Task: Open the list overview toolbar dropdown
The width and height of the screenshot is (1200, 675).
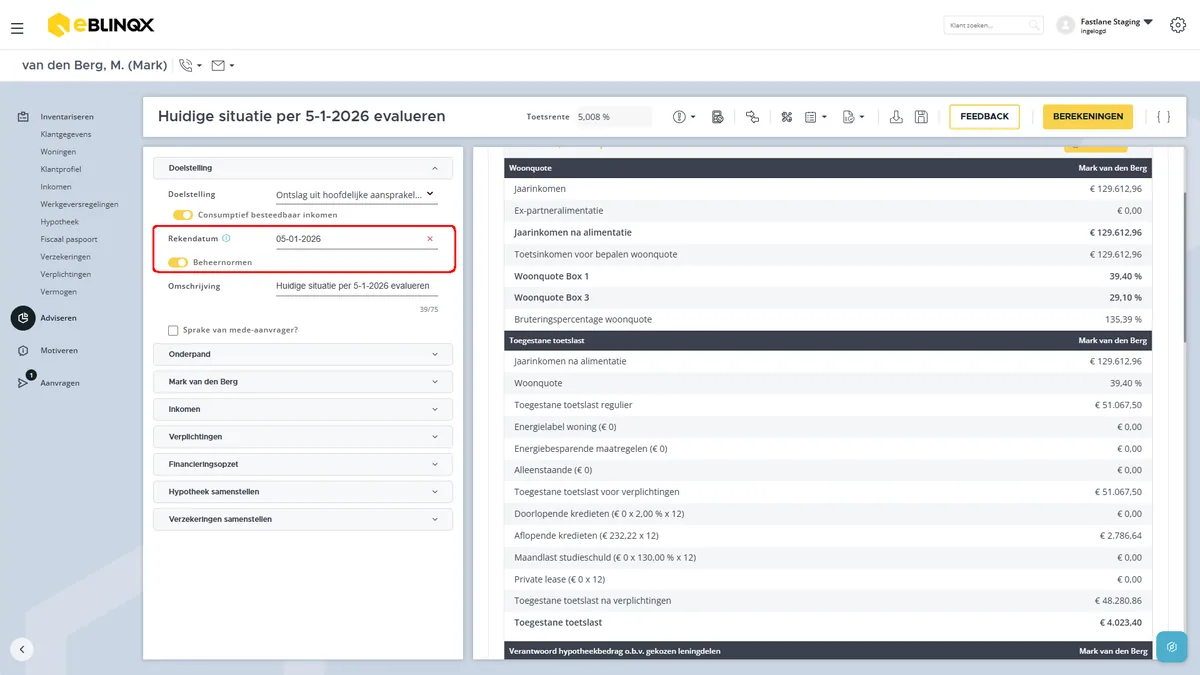Action: [816, 117]
